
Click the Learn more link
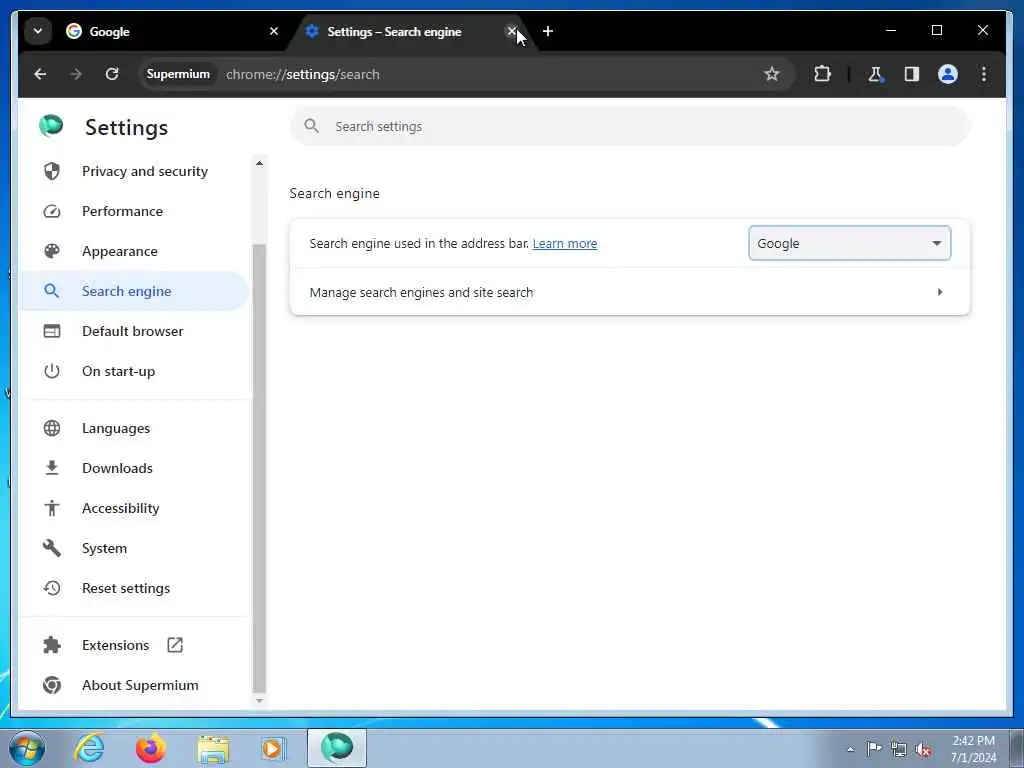(565, 244)
